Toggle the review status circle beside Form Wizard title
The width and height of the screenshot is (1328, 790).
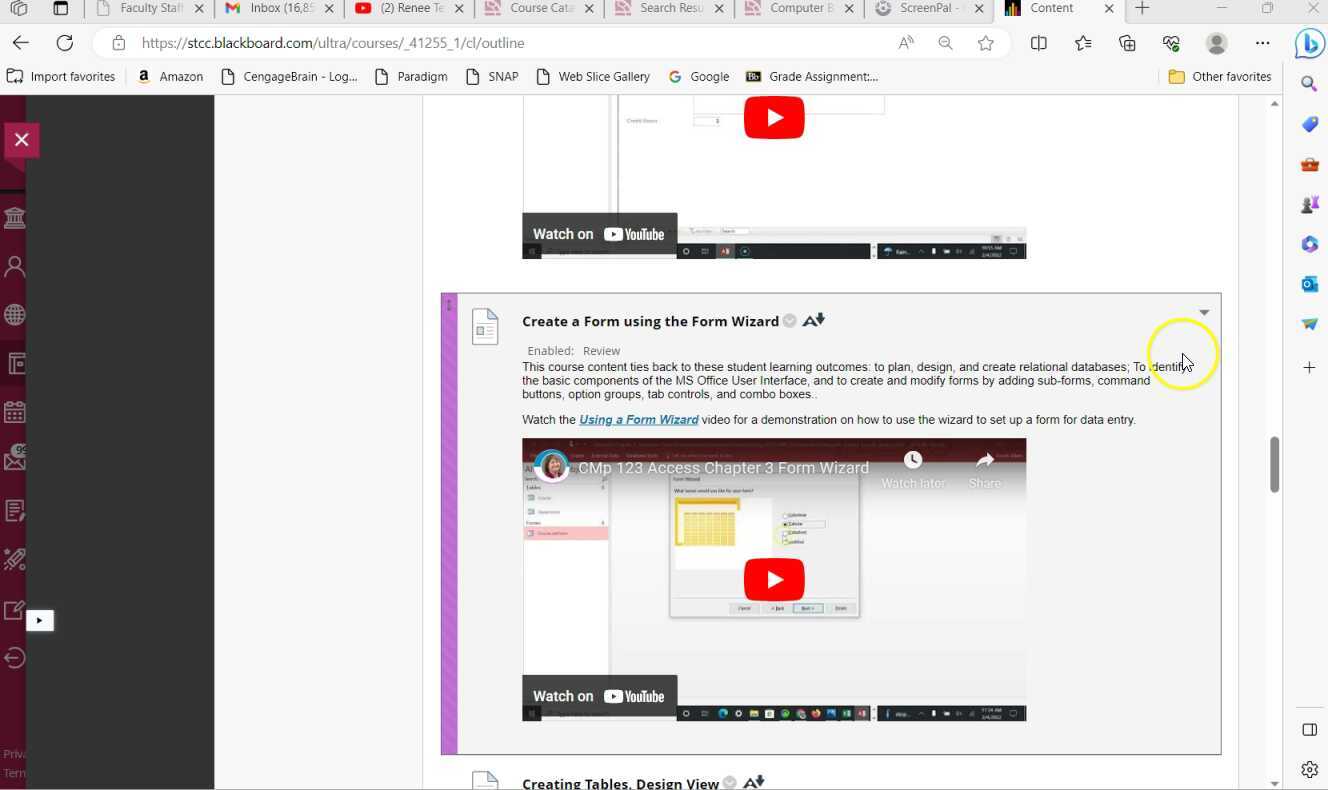click(790, 321)
